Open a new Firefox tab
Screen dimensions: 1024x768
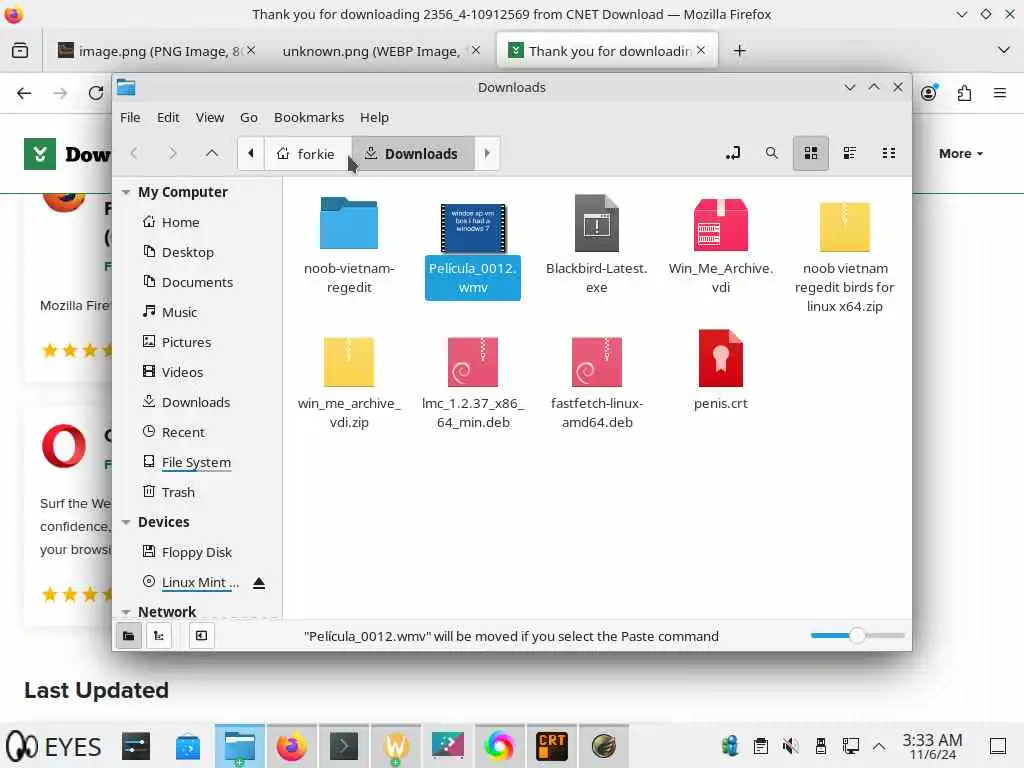click(x=739, y=51)
